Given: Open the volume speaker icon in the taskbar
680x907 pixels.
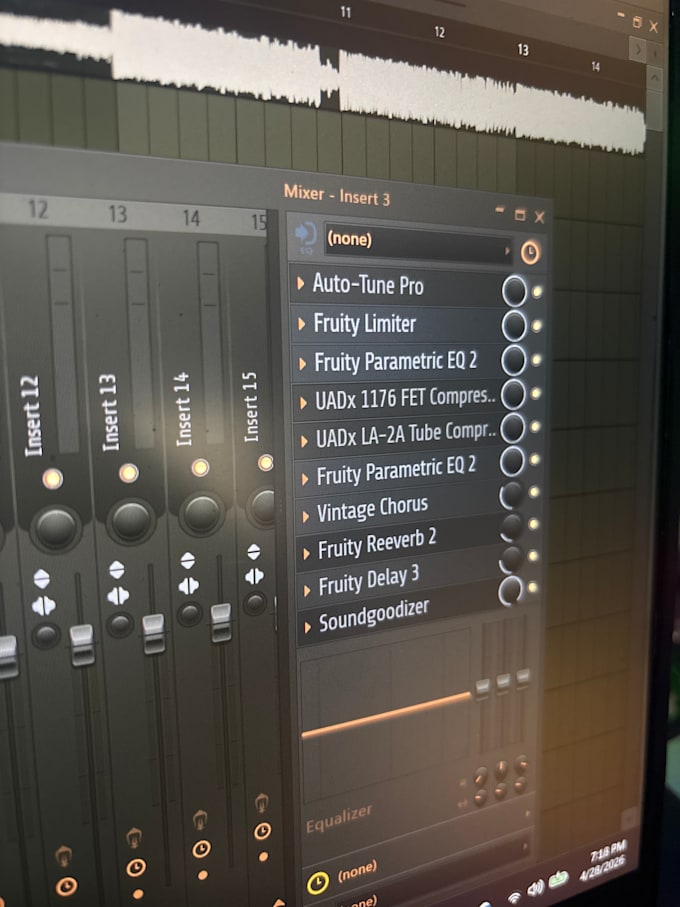Looking at the screenshot, I should click(536, 888).
